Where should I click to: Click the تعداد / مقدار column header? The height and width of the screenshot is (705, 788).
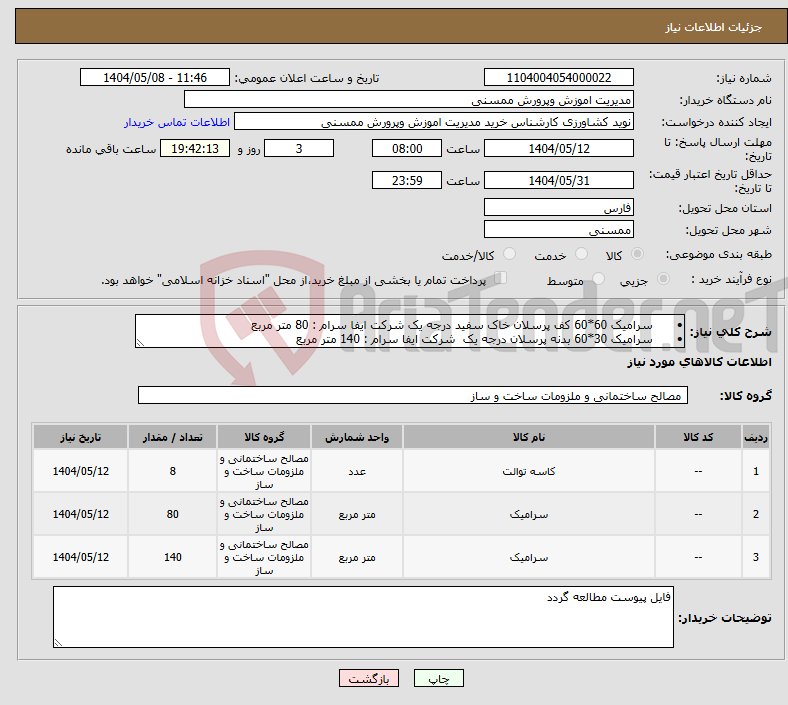(x=172, y=437)
